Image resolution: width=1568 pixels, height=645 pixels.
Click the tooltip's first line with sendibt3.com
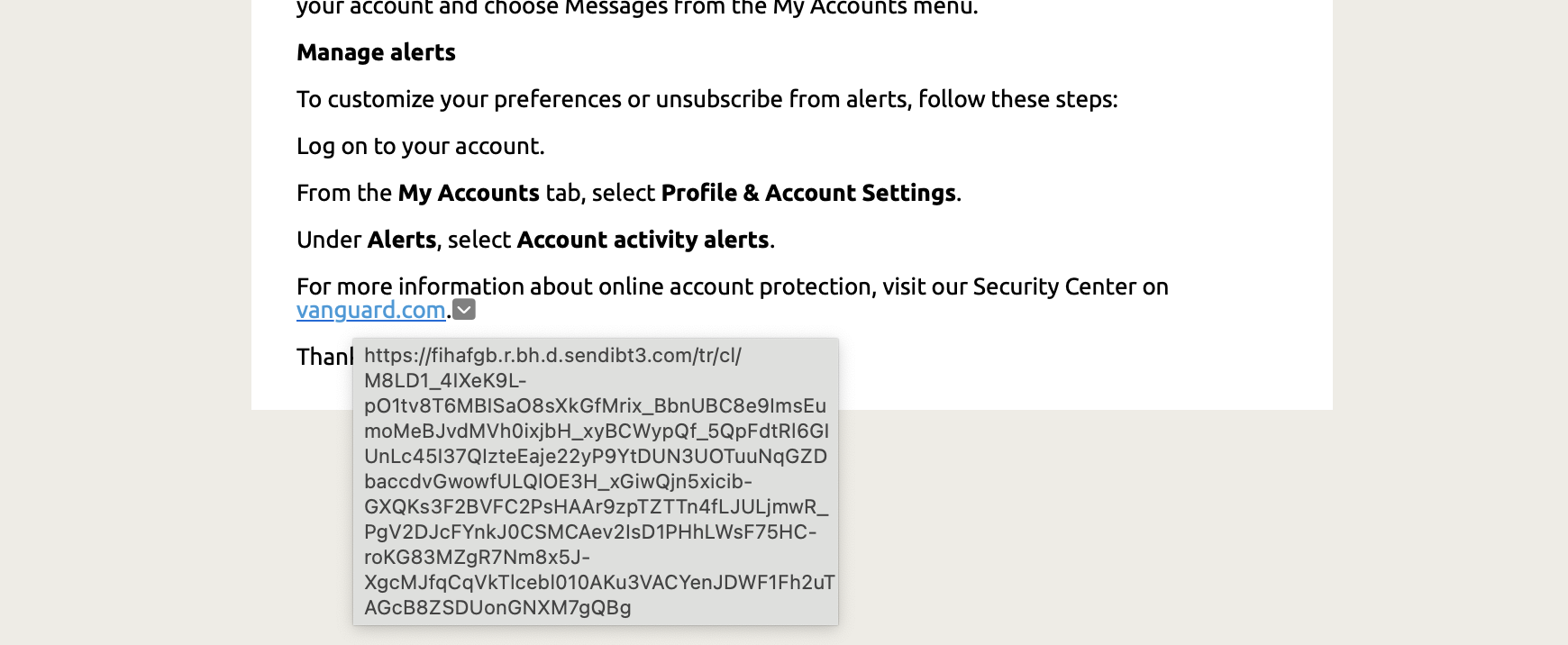[552, 356]
